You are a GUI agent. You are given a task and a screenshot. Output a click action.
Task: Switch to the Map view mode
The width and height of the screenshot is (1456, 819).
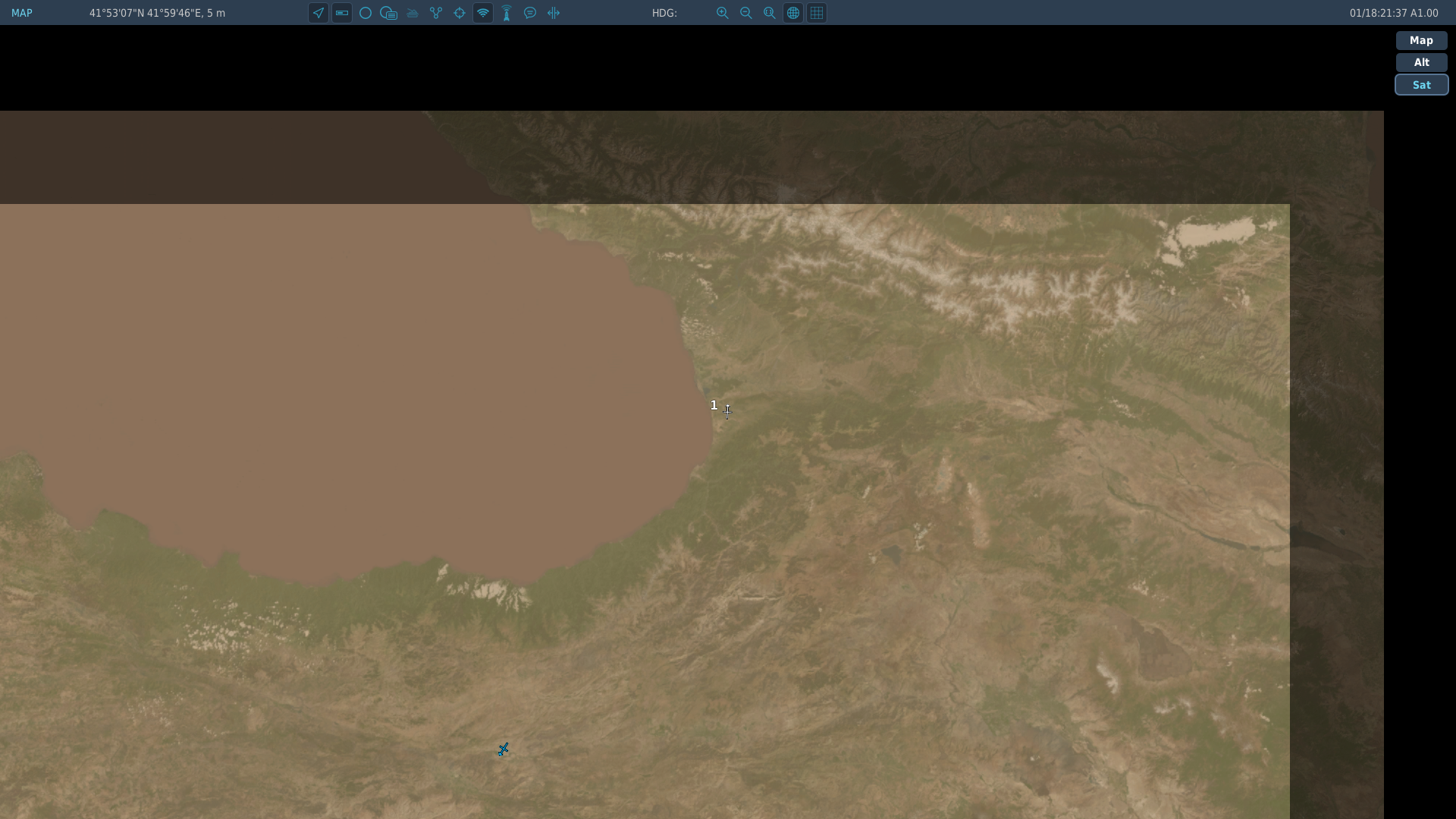click(x=1421, y=40)
